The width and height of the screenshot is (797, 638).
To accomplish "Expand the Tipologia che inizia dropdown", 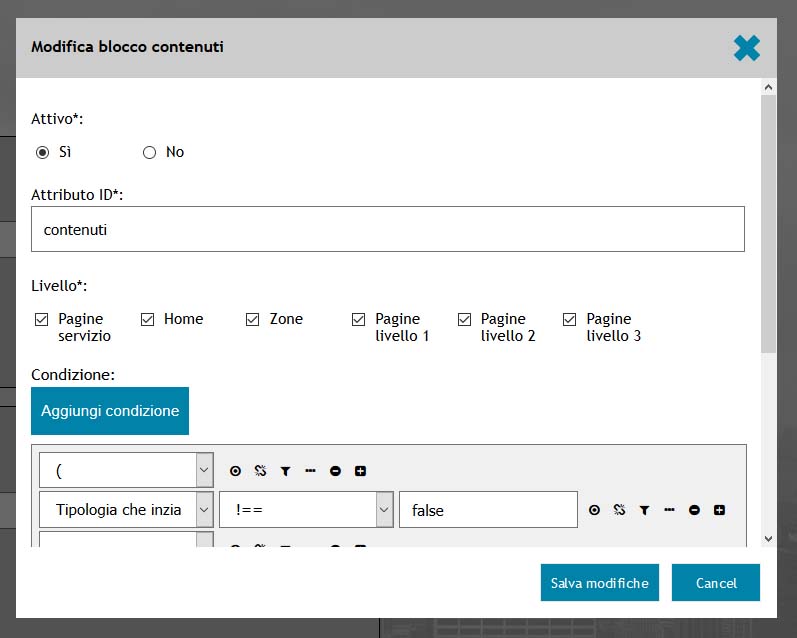I will tap(126, 510).
